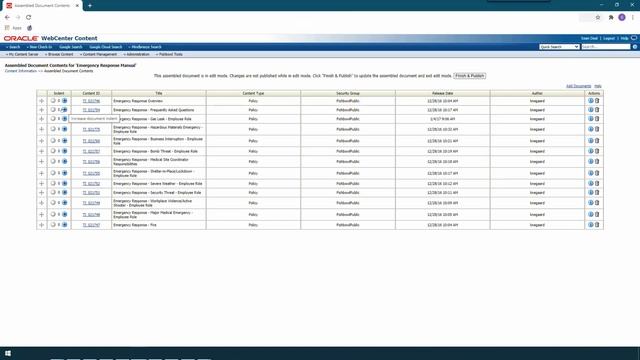
Task: Increase indent for Emergency Response - Fire row
Action: 64,225
